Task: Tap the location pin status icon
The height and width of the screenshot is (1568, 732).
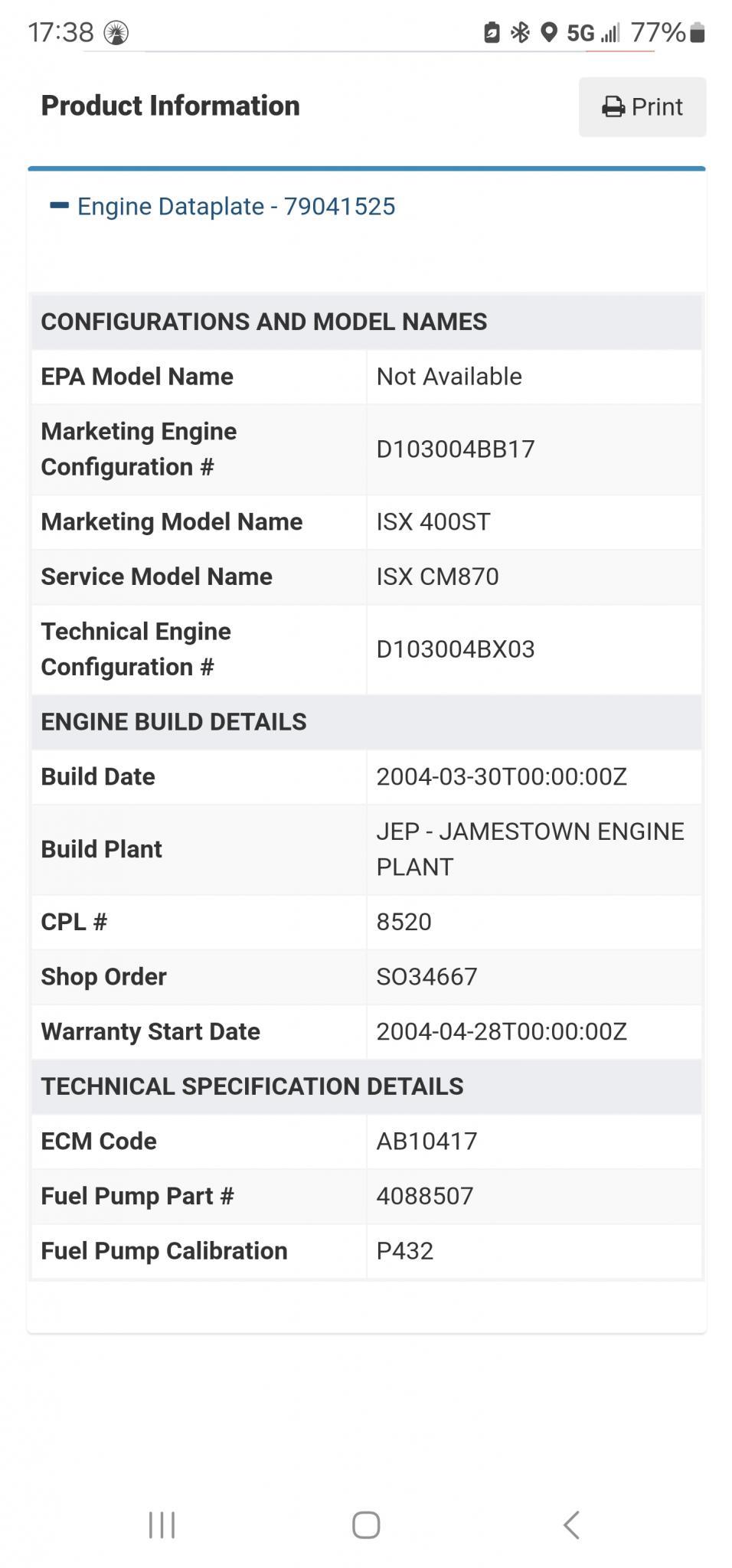Action: coord(548,32)
